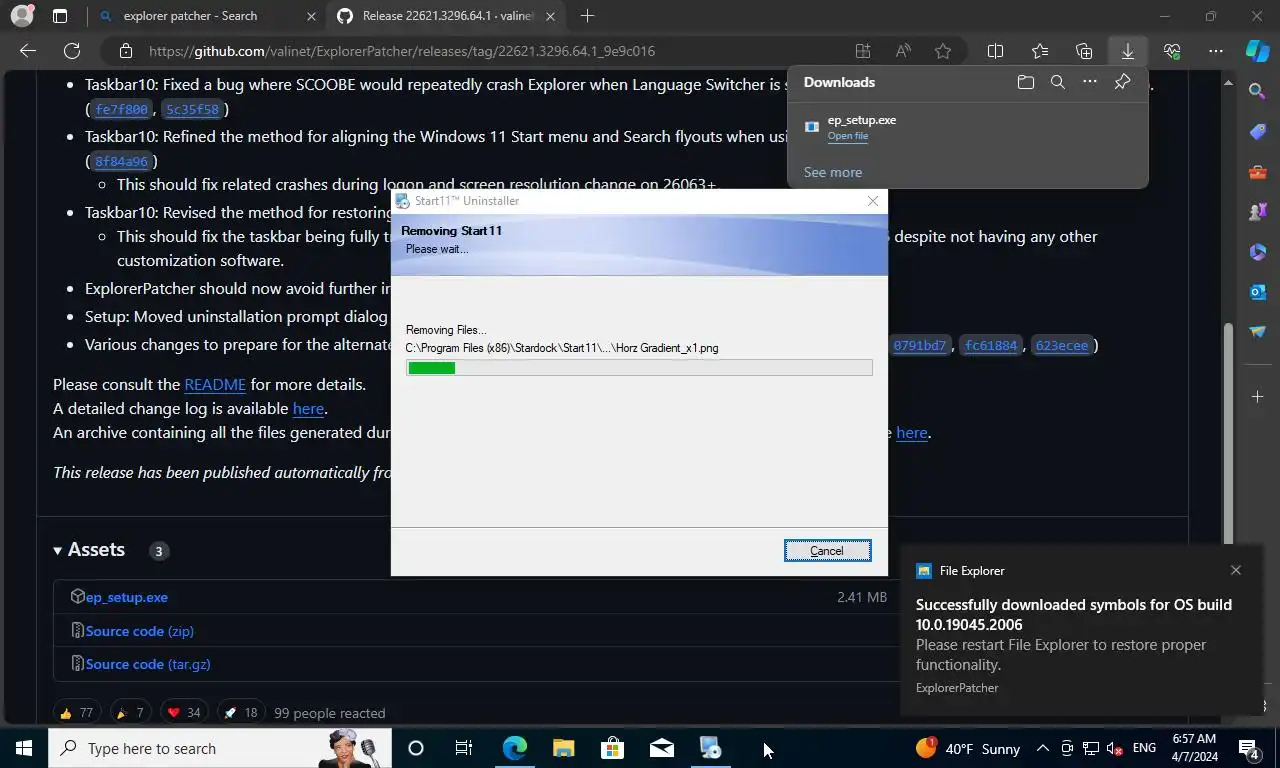
Task: Download ep_setup.exe asset
Action: click(127, 597)
